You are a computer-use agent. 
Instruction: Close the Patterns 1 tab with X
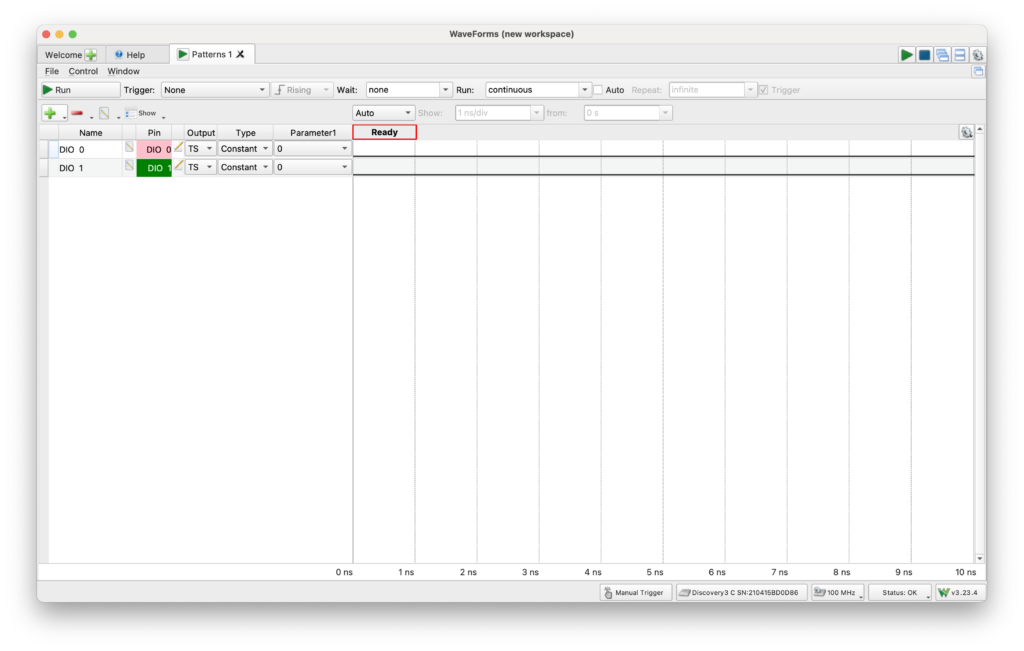pos(241,54)
